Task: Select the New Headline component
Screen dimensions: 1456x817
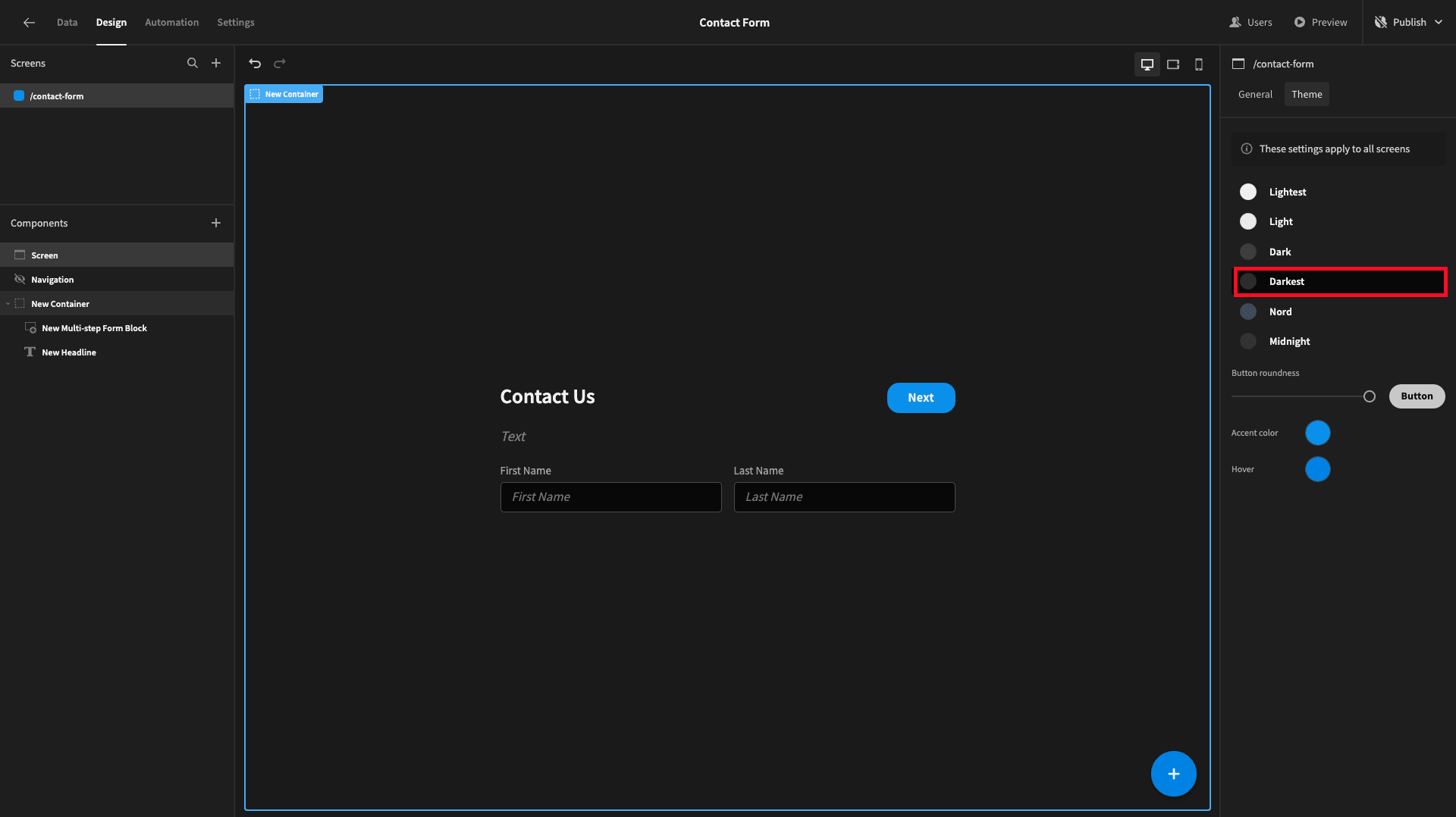Action: [x=117, y=352]
